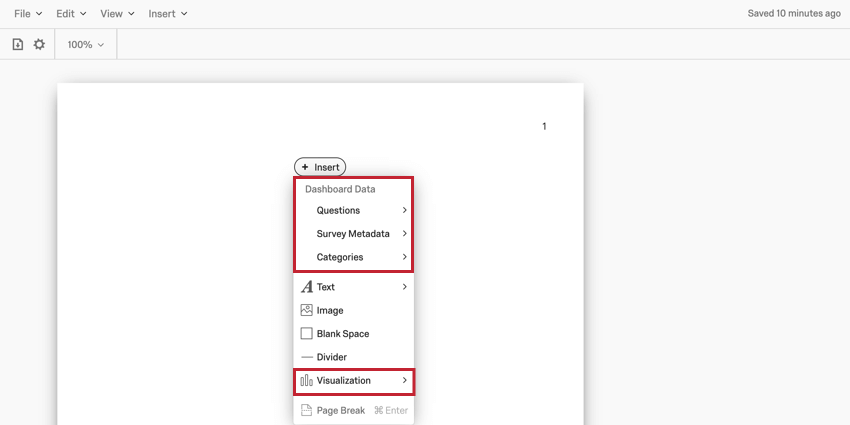The height and width of the screenshot is (425, 850).
Task: Expand the Text submenu chevron
Action: pos(404,287)
